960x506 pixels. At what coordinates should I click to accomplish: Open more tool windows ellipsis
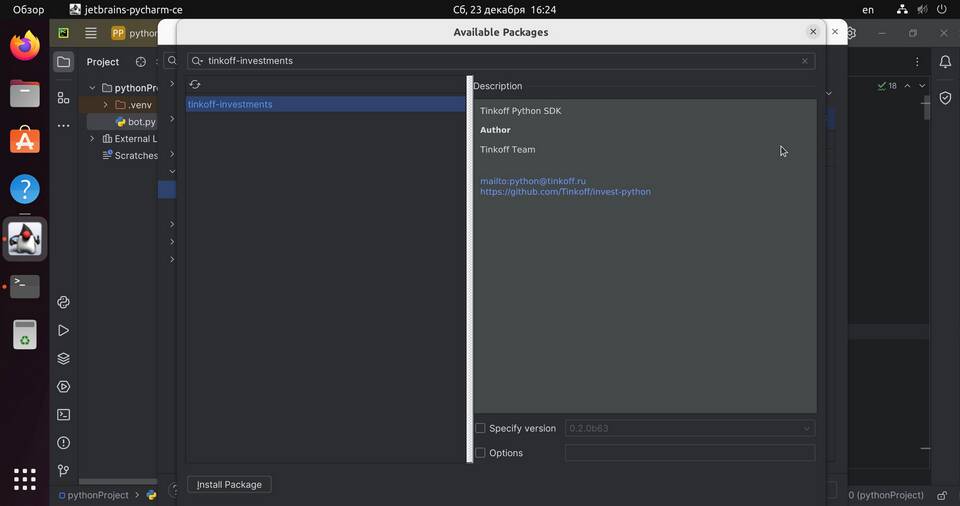(63, 126)
